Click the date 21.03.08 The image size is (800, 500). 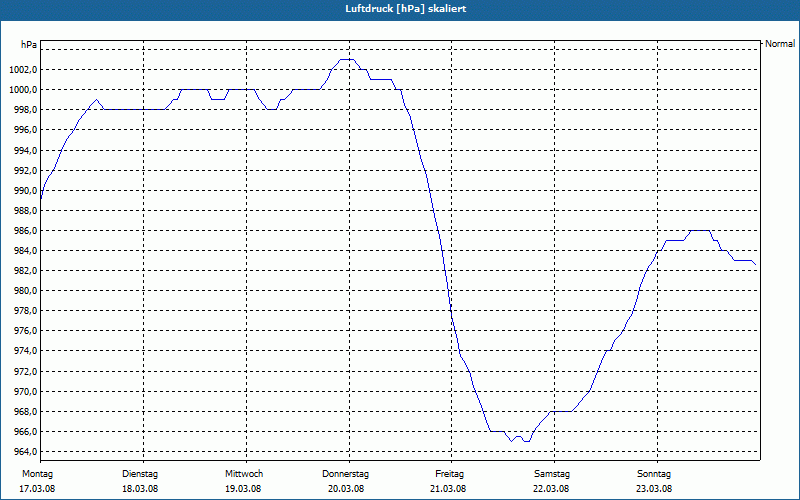click(448, 489)
